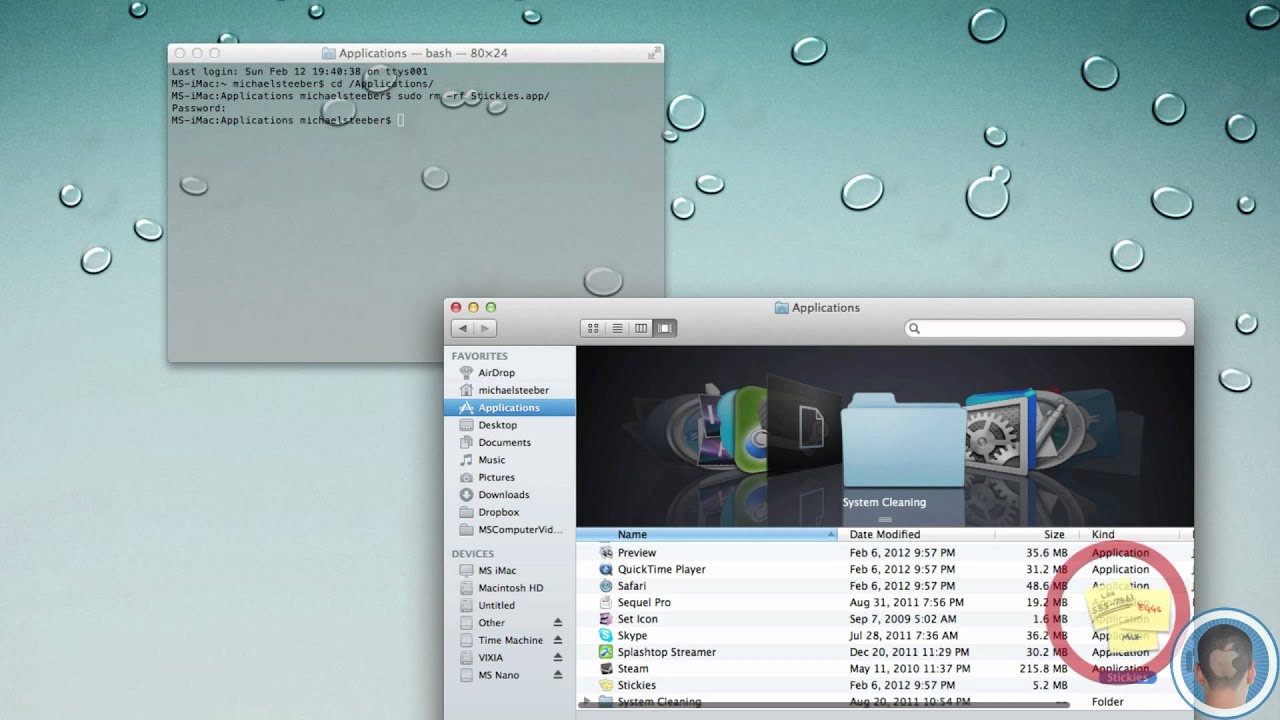Switch Finder to icon view
1280x720 pixels.
point(593,328)
